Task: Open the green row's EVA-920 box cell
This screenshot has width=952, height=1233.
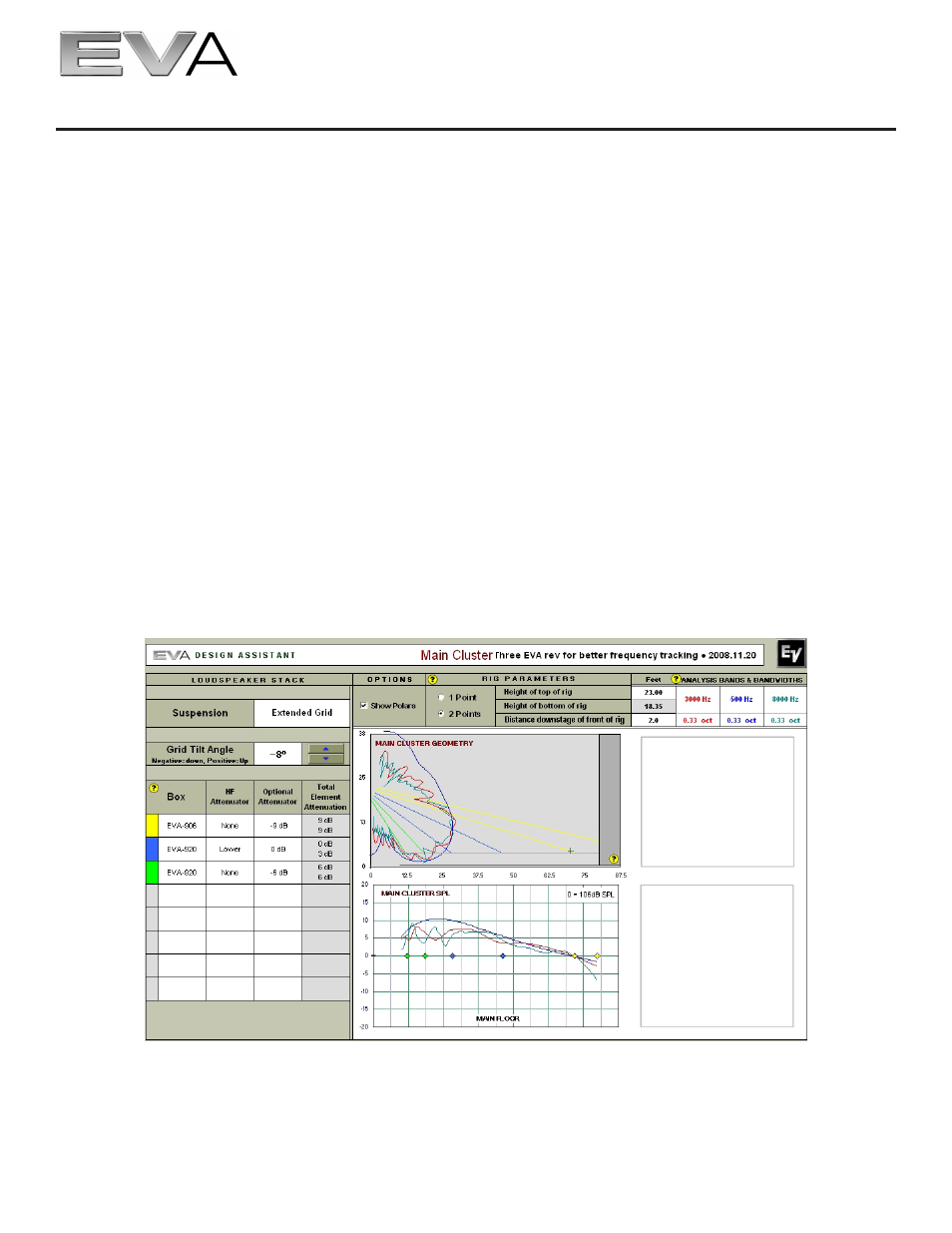Action: pos(182,873)
